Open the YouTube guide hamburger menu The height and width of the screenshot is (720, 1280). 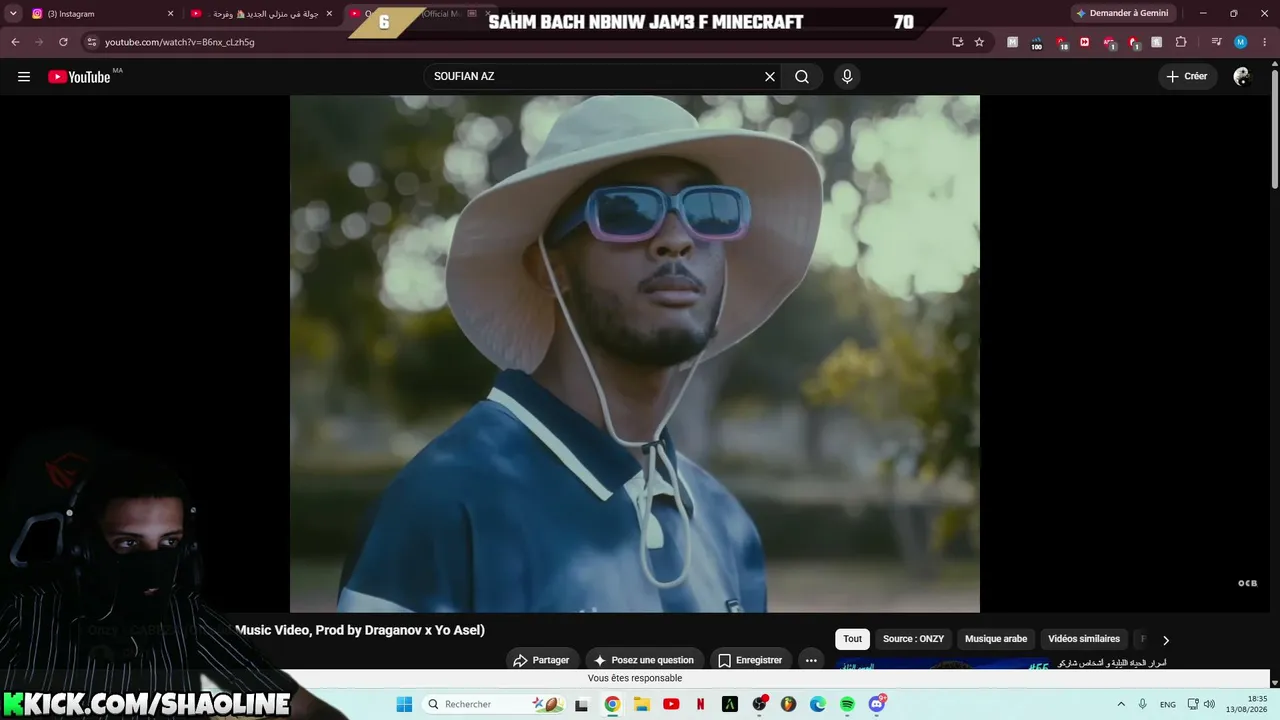click(24, 77)
